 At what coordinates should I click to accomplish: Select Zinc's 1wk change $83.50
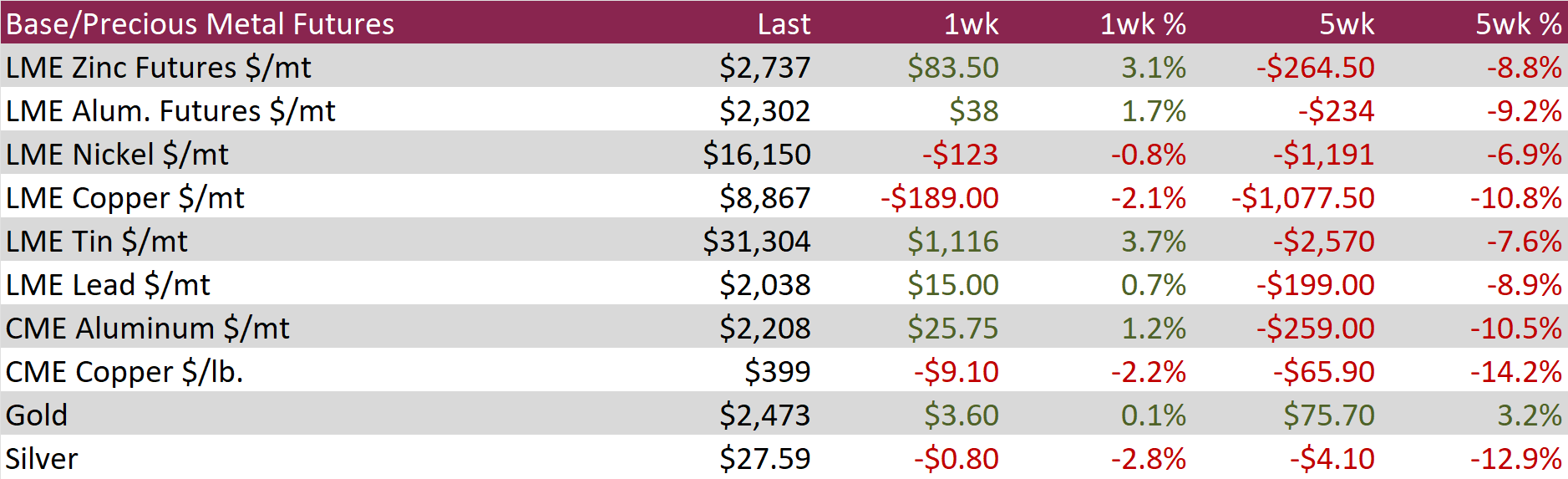click(x=952, y=67)
